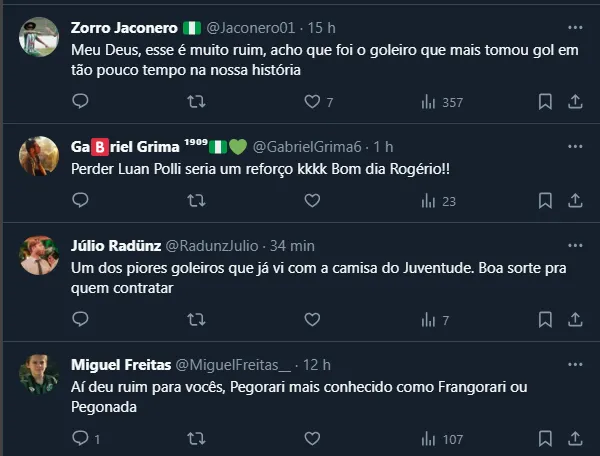Reply to Miguel Freitas's tweet with 1 reply
This screenshot has width=600, height=456.
[81, 439]
